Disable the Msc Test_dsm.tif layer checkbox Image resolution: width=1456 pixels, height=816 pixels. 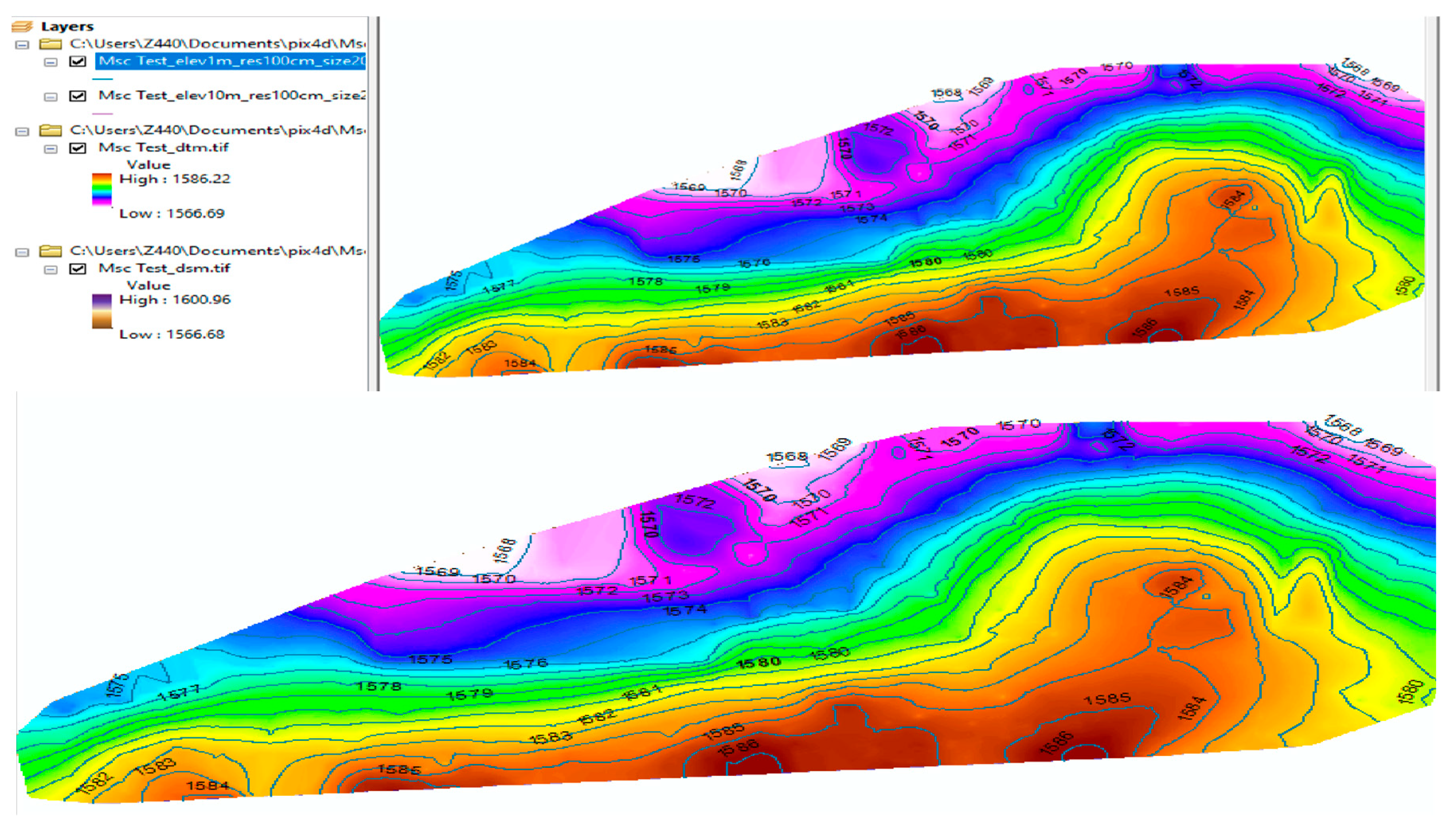click(x=77, y=268)
